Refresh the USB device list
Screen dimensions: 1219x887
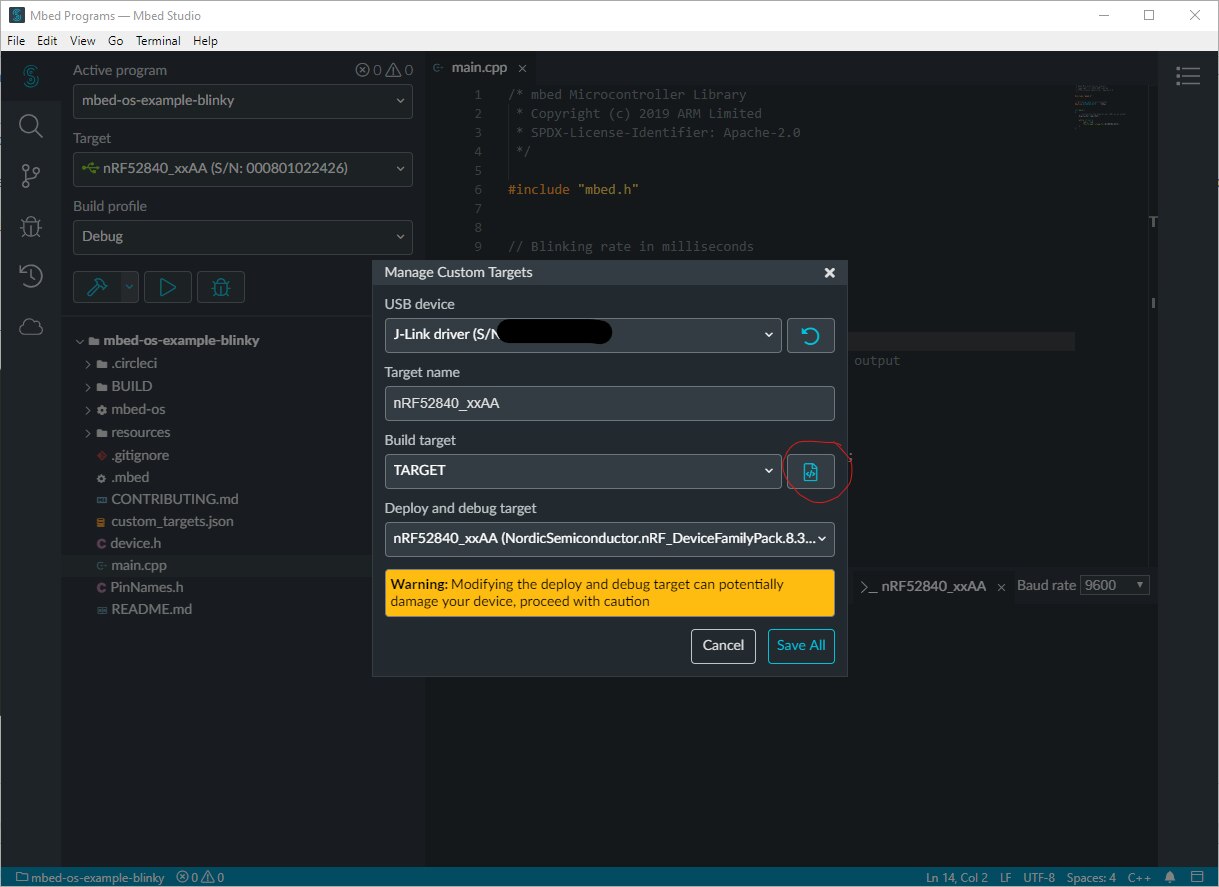pyautogui.click(x=810, y=336)
